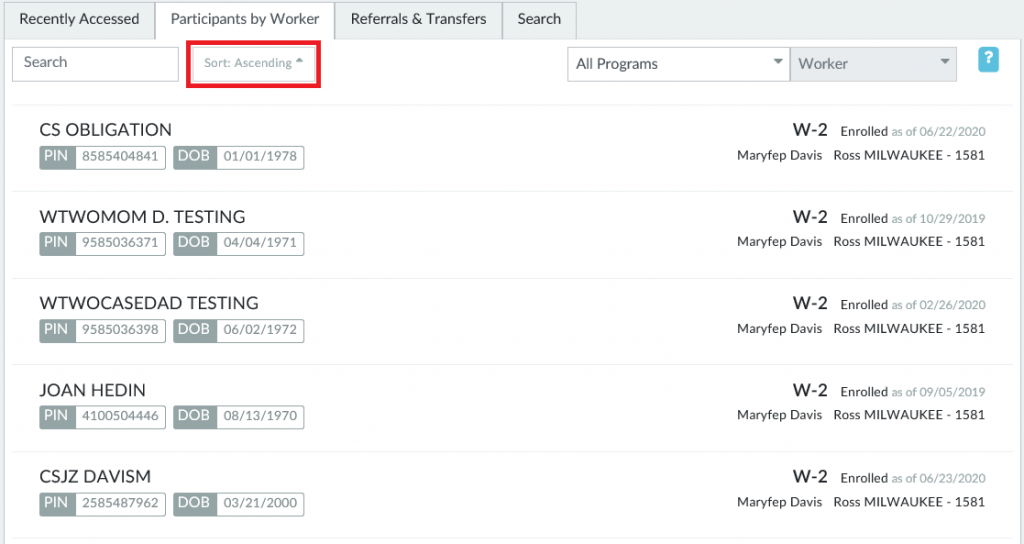
Task: Open participant CSJZ DAVISM
Action: pos(95,477)
